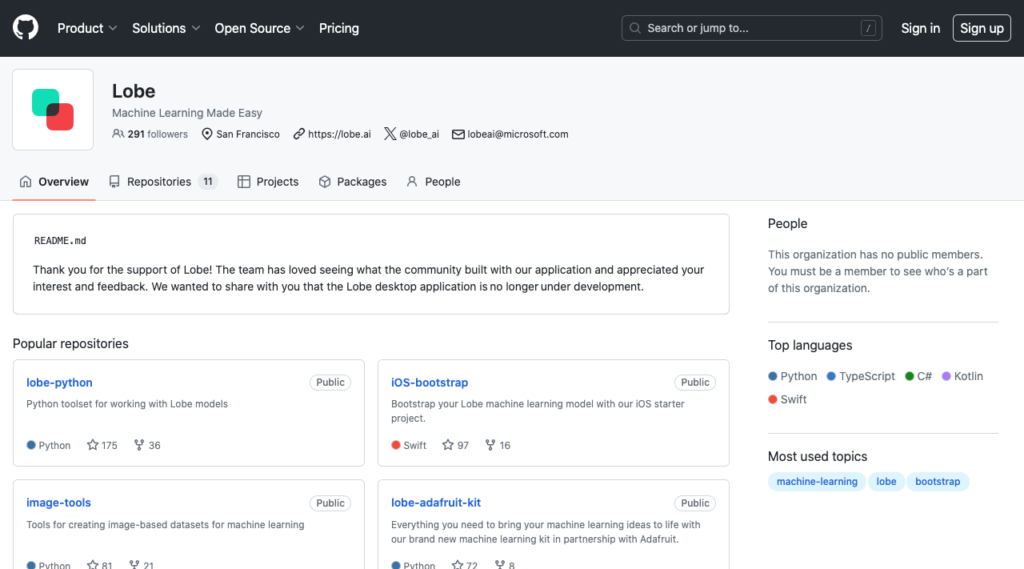Focus the Search or jump to field
Image resolution: width=1024 pixels, height=569 pixels.
click(x=752, y=28)
